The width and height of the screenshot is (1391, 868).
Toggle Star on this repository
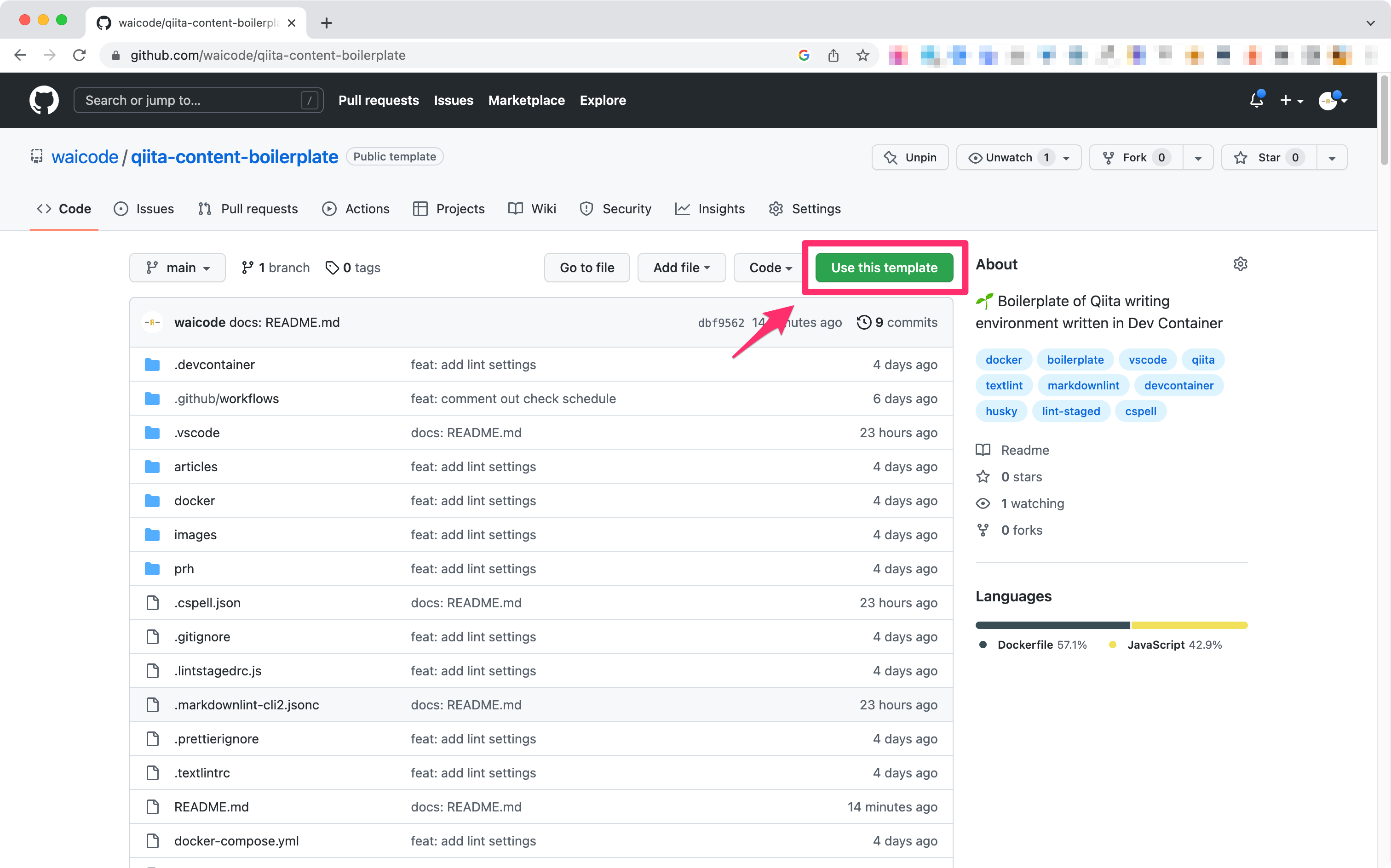coord(1269,157)
